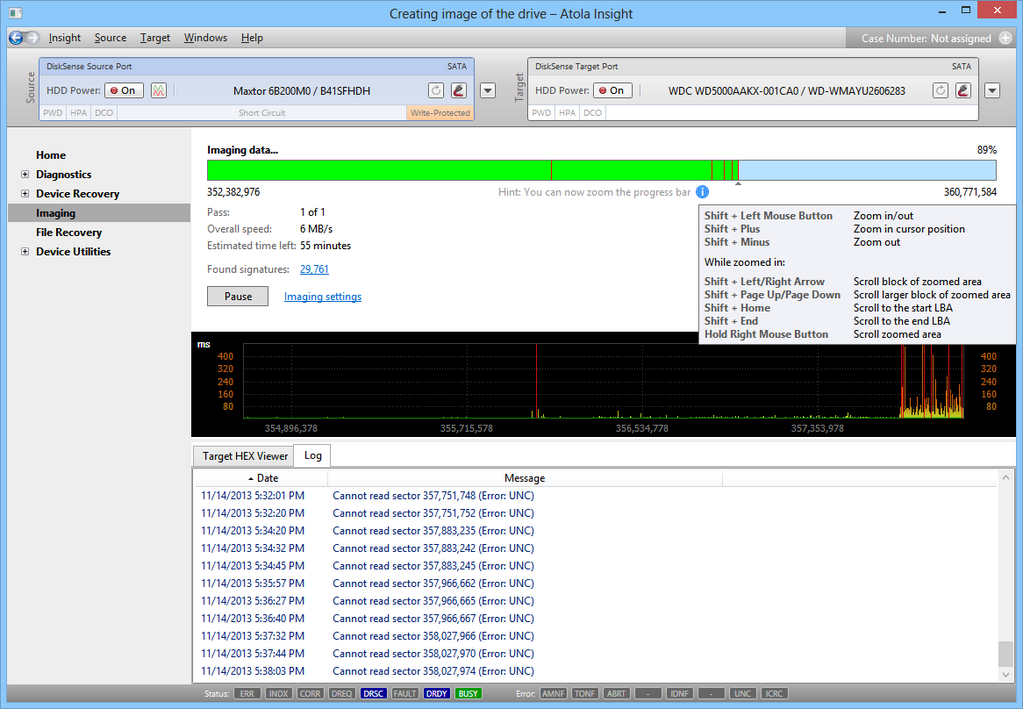This screenshot has width=1023, height=709.
Task: Click the ICRC error indicator
Action: (774, 693)
